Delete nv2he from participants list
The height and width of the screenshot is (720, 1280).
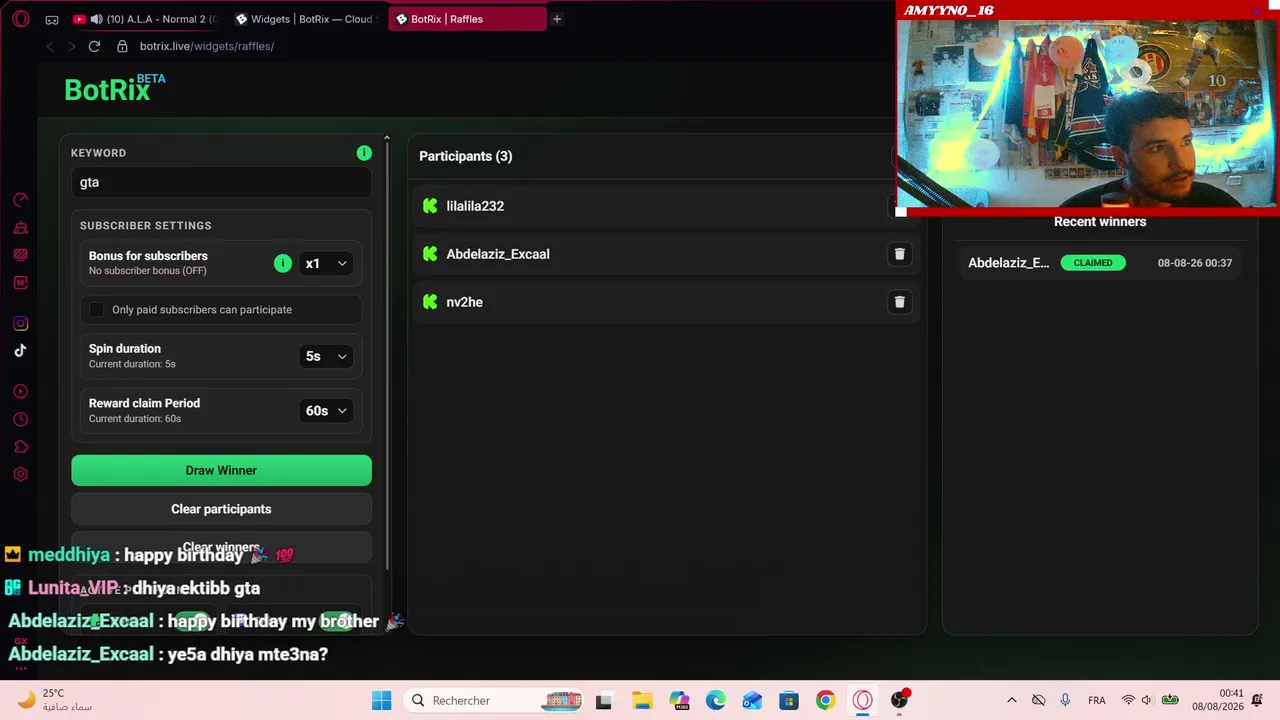coord(899,302)
